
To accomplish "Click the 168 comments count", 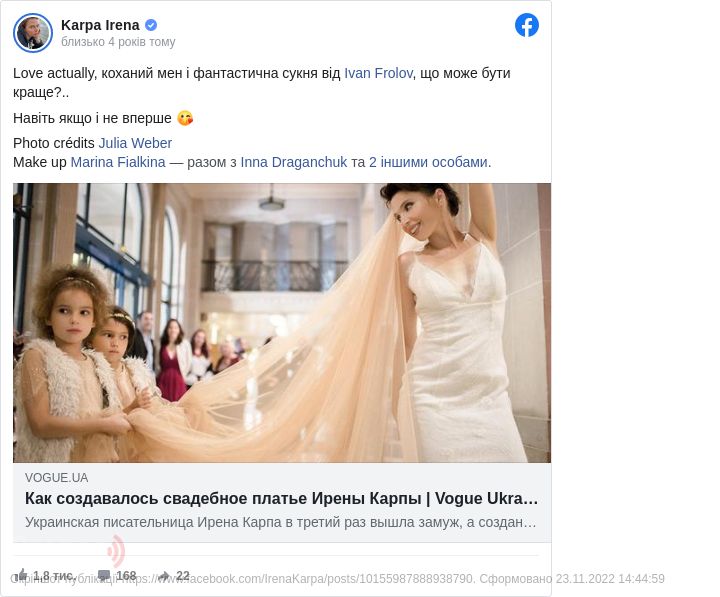I will [x=126, y=575].
